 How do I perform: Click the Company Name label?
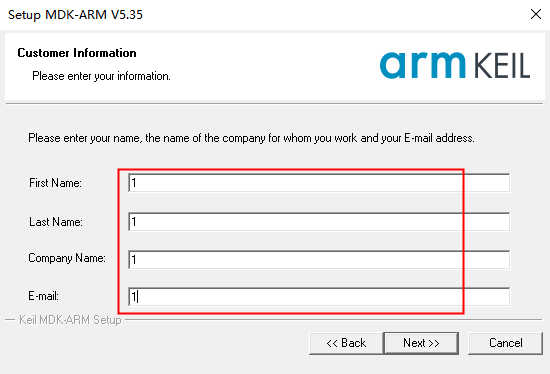67,258
